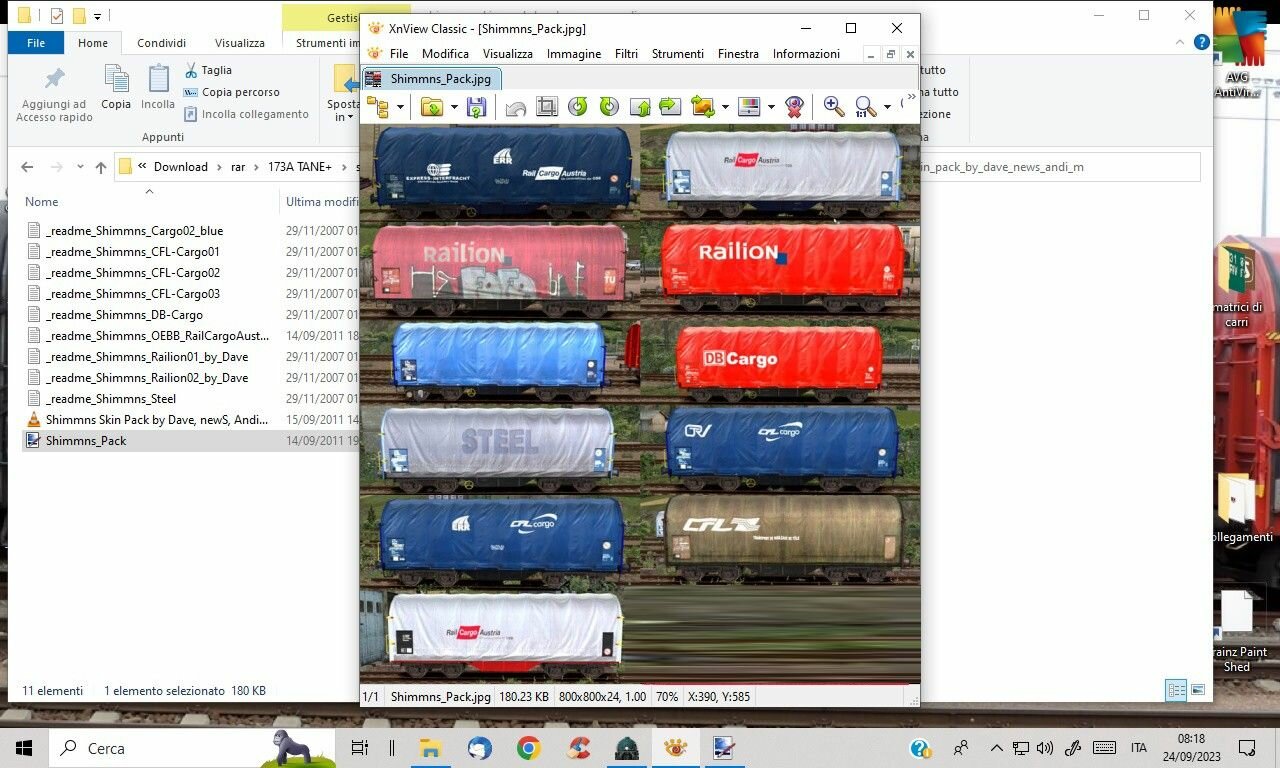Open the Finestra menu
The image size is (1280, 768).
738,54
